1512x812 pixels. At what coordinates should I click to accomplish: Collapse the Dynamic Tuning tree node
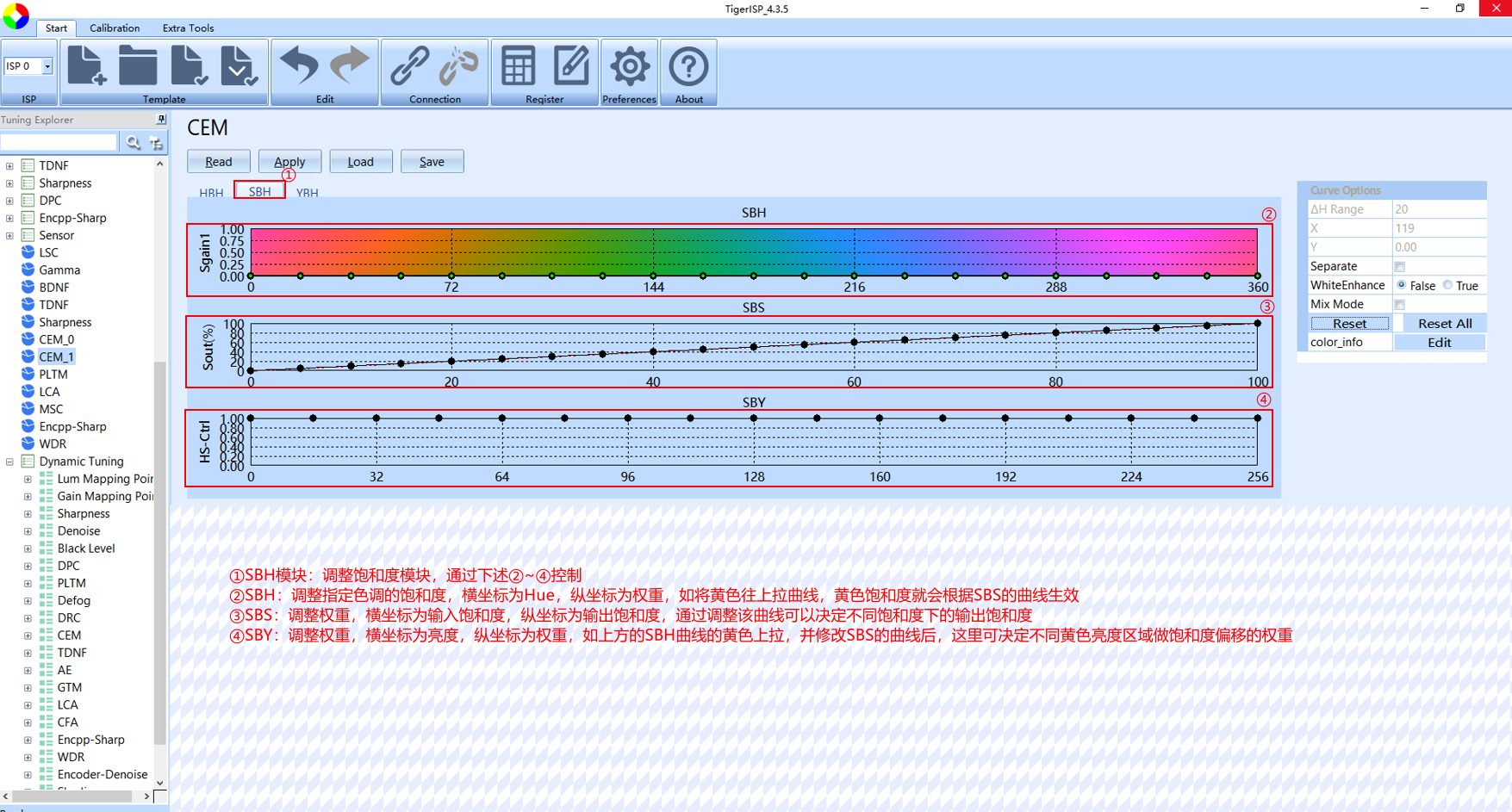[x=9, y=462]
